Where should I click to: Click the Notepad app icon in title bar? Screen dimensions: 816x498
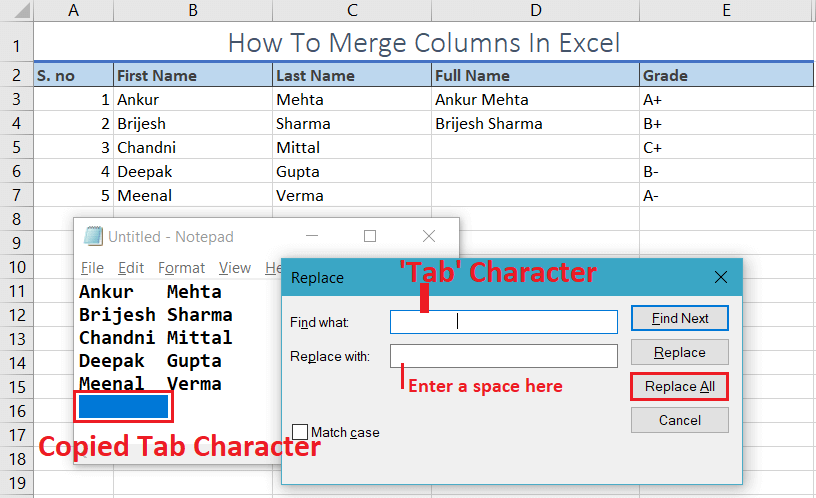(x=93, y=237)
